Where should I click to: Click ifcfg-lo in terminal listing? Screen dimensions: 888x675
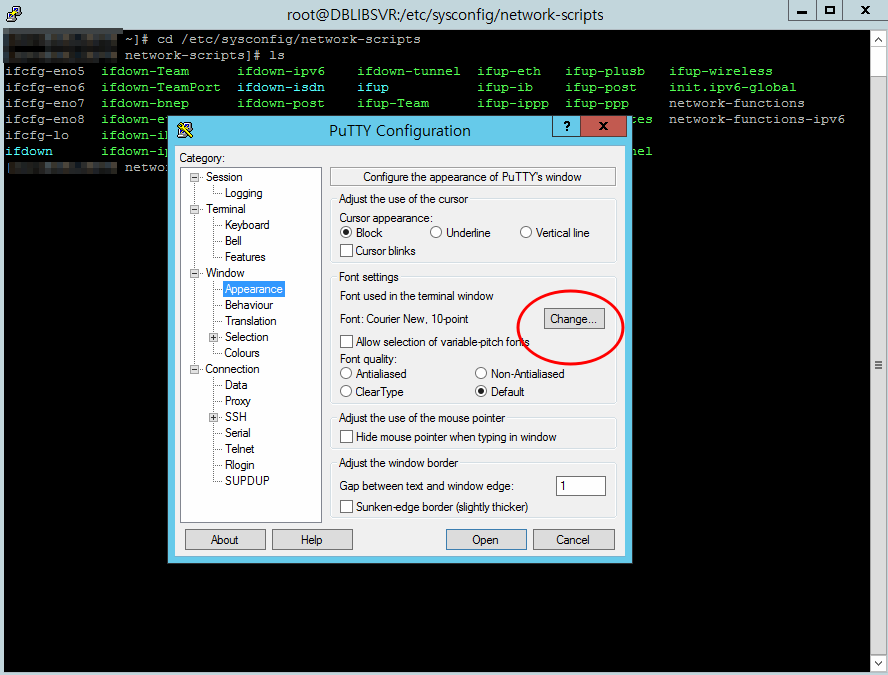[37, 135]
